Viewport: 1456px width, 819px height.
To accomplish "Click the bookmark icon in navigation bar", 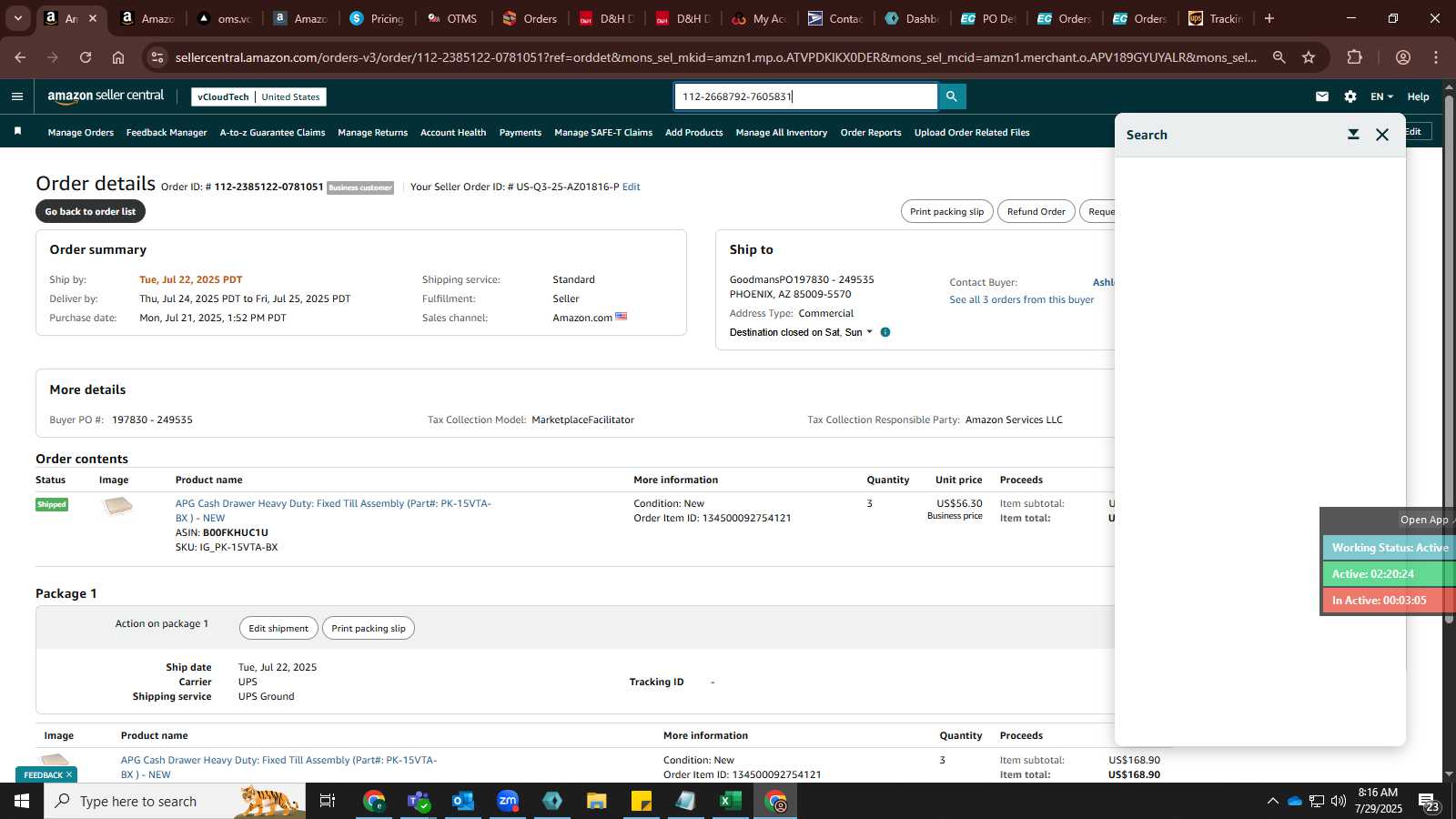I will point(17,132).
